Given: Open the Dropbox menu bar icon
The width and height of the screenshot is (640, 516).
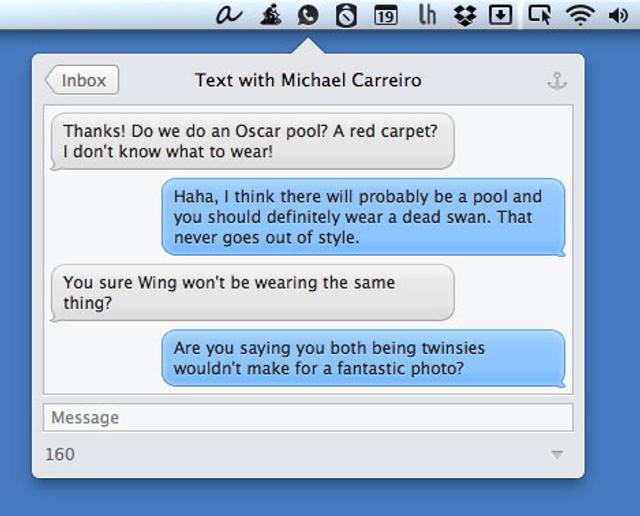Looking at the screenshot, I should pyautogui.click(x=464, y=15).
